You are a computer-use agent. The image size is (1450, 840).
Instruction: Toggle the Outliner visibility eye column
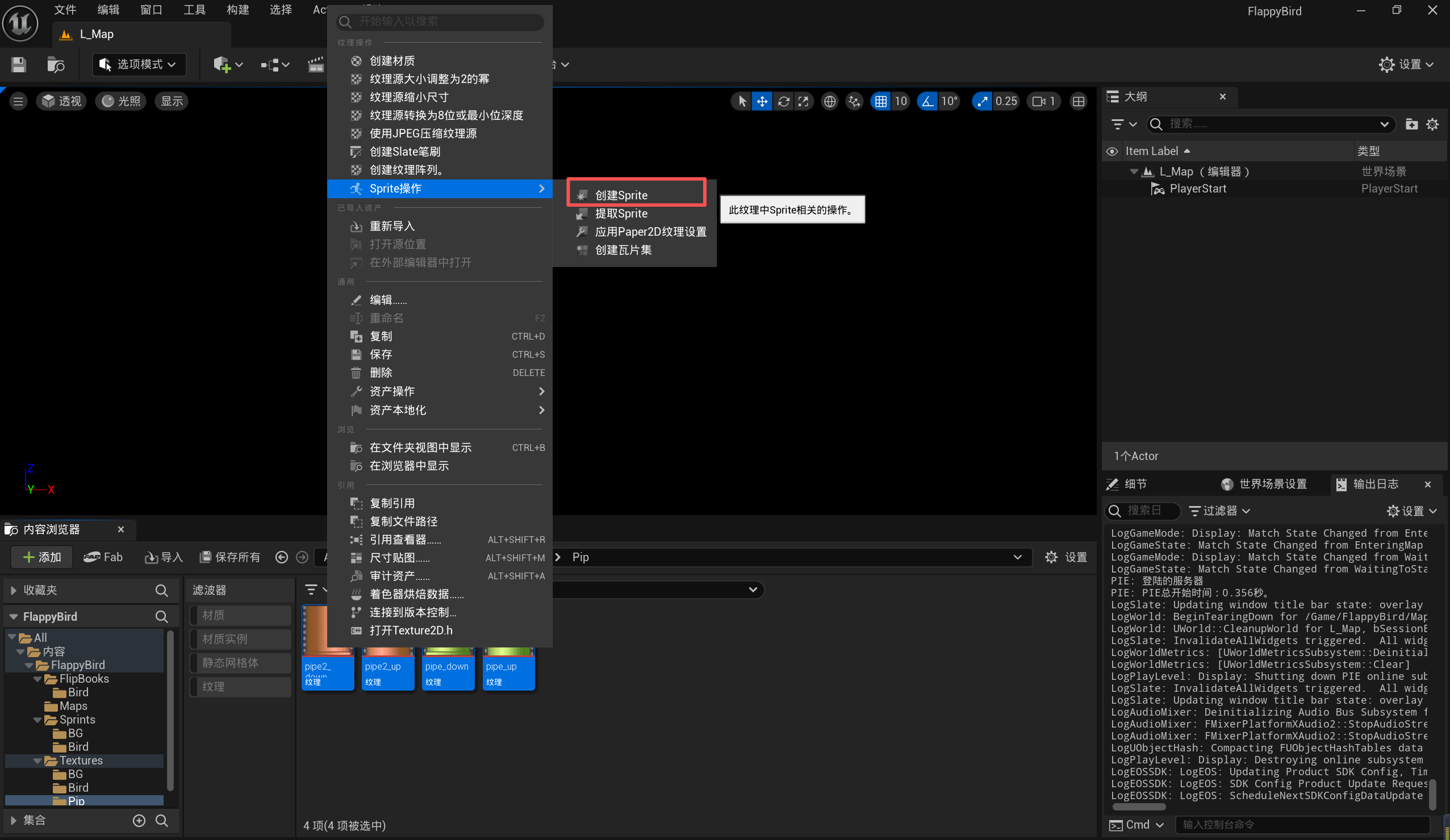coord(1111,151)
